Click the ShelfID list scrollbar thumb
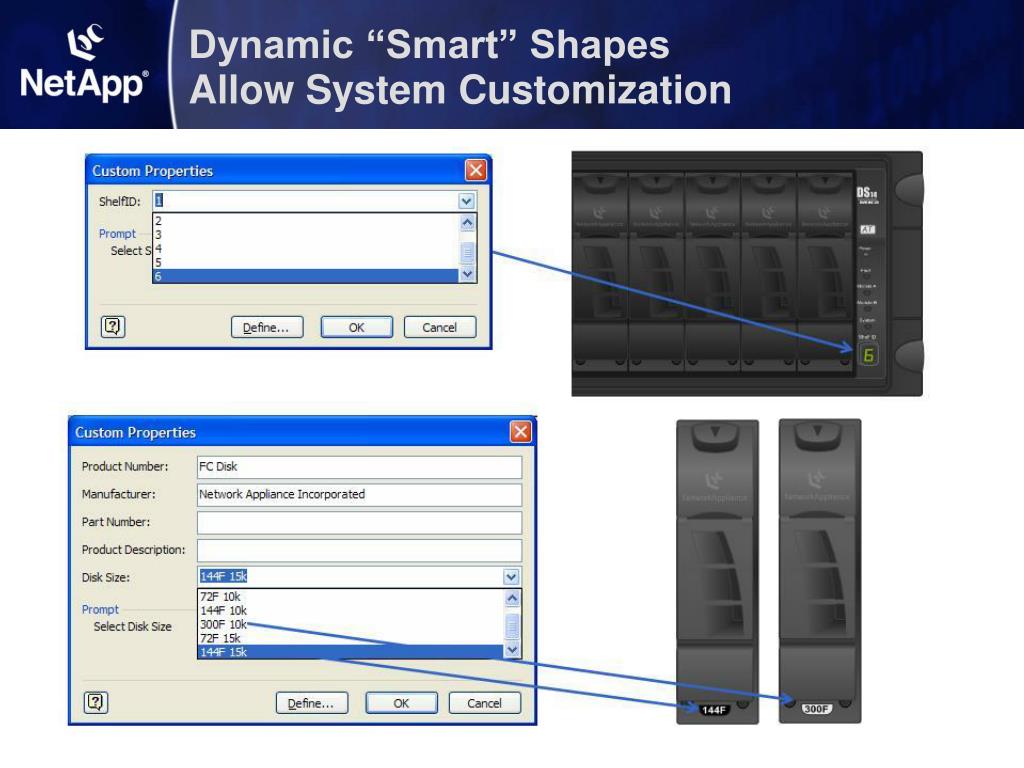The image size is (1024, 768). click(x=467, y=253)
